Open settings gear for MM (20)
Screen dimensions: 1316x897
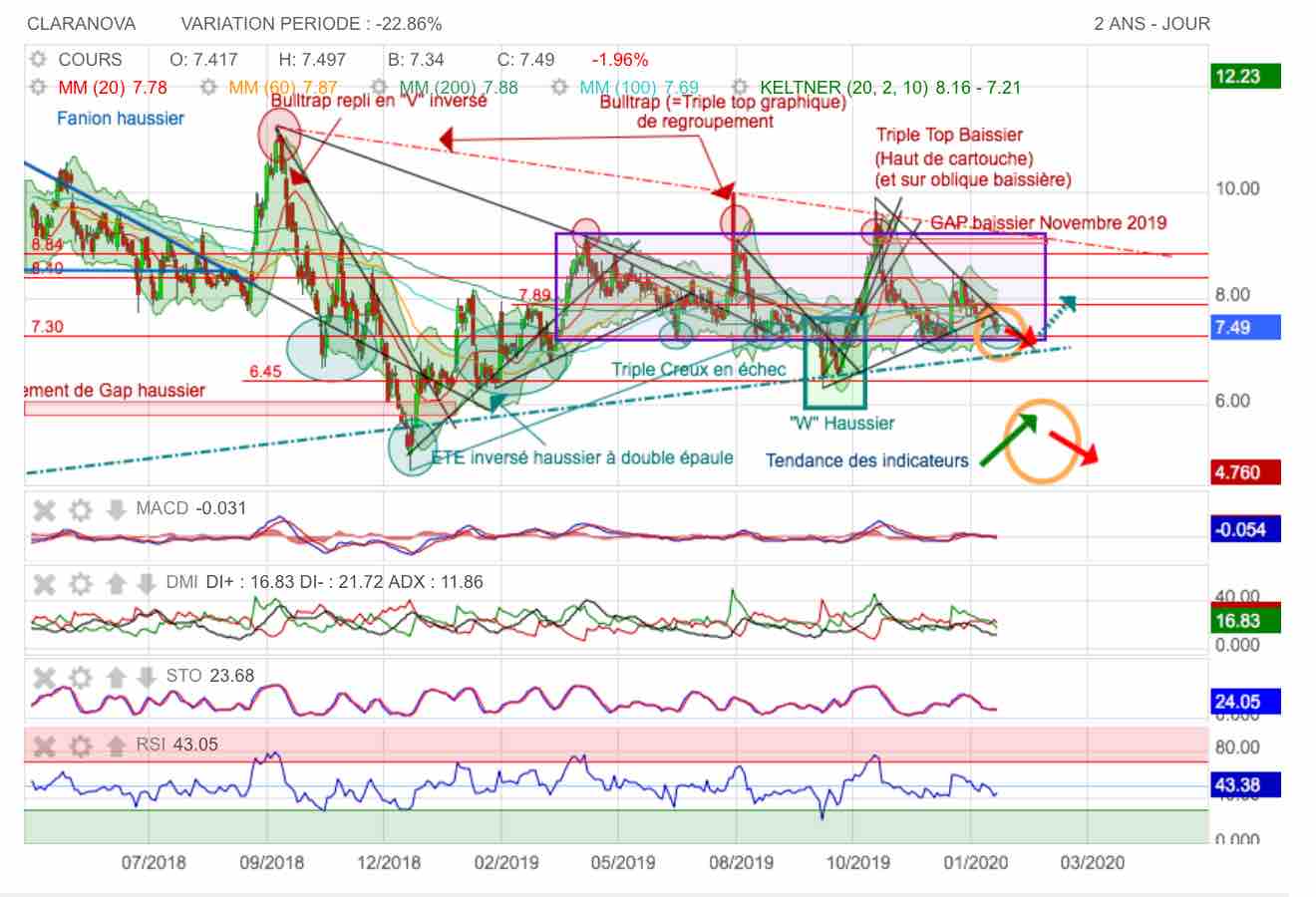tap(38, 88)
